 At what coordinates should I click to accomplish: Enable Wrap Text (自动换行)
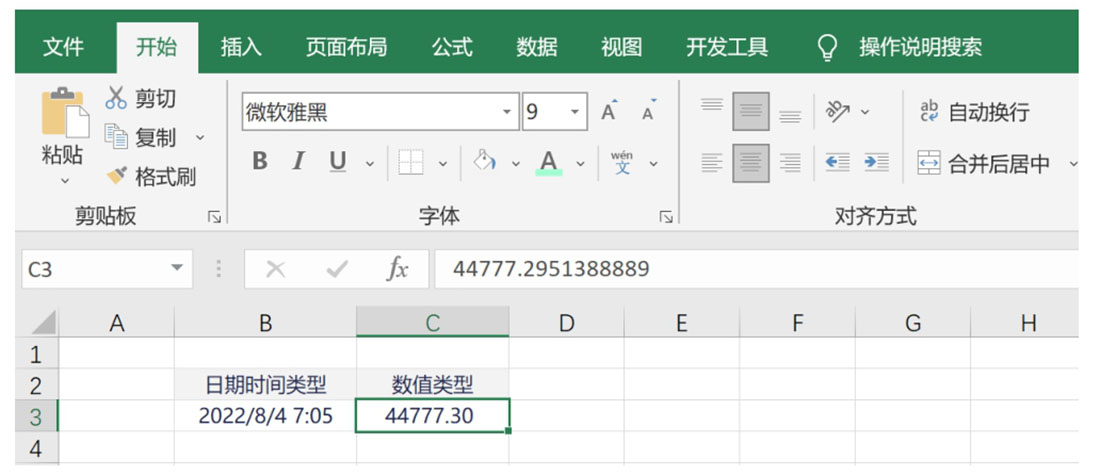(x=974, y=112)
